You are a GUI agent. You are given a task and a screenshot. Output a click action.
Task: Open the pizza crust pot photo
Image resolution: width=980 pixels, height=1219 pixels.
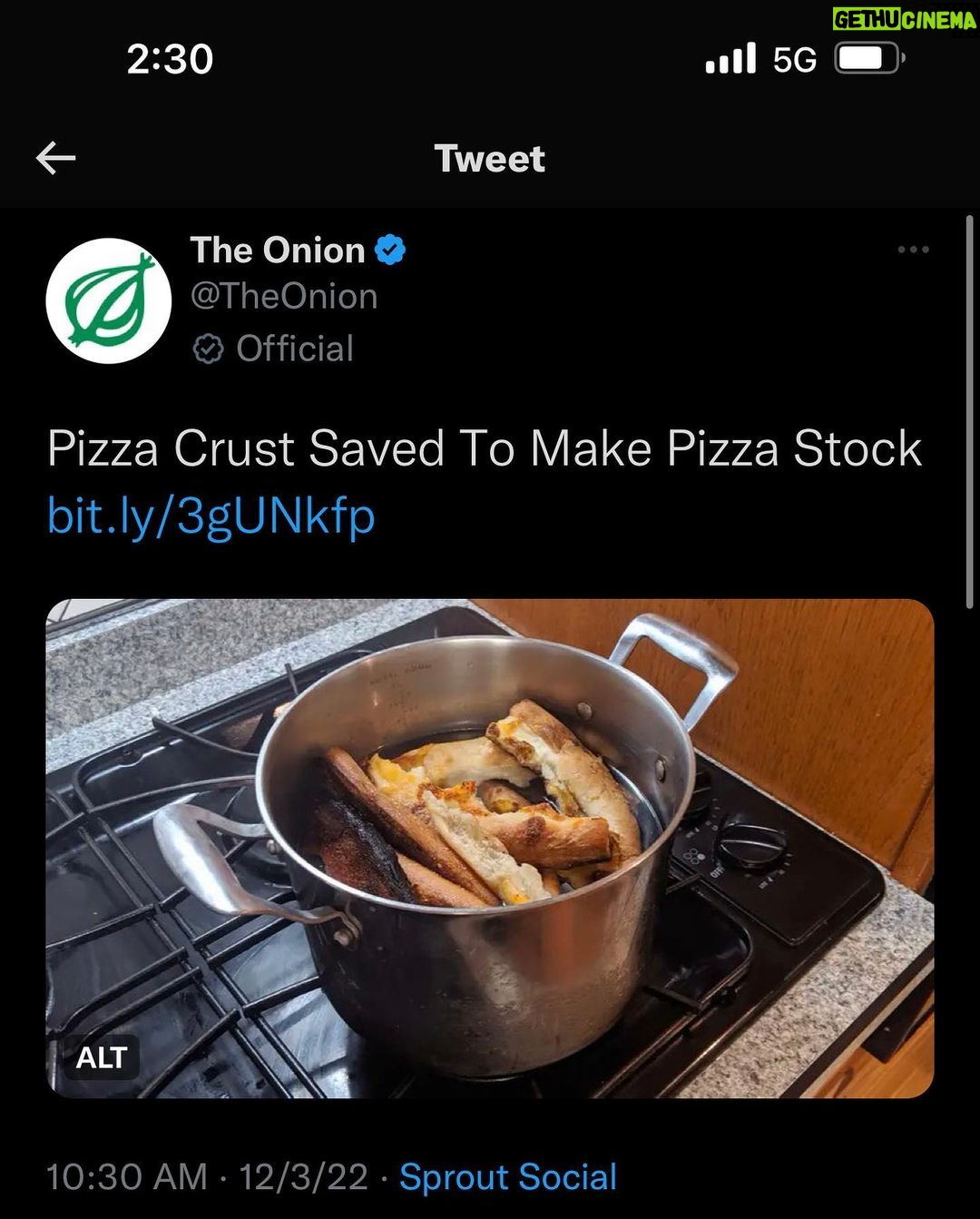[x=490, y=849]
